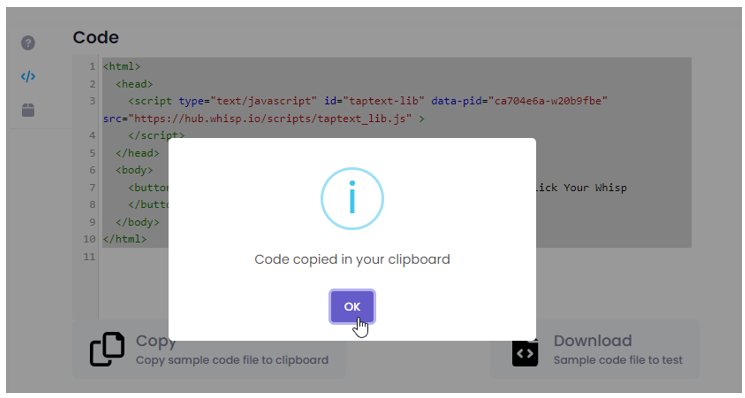Click the Copy overlapping pages icon
745x398 pixels.
(x=107, y=349)
